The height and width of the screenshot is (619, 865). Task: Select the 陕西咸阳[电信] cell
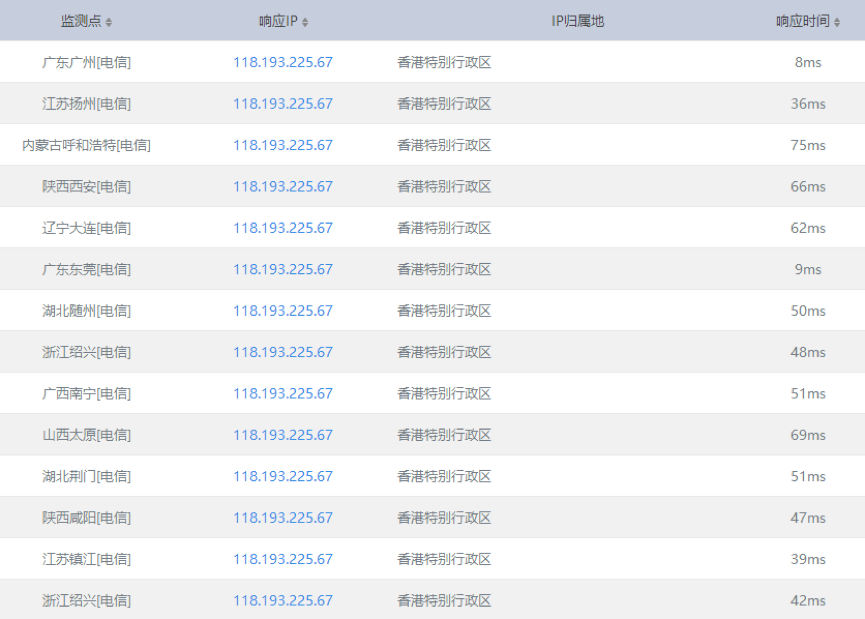point(87,517)
